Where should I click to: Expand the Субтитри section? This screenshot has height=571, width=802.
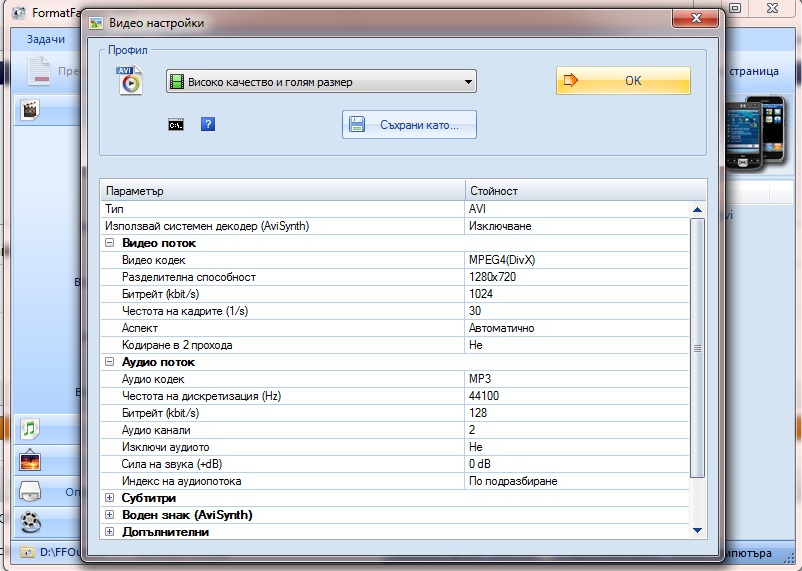pos(110,498)
